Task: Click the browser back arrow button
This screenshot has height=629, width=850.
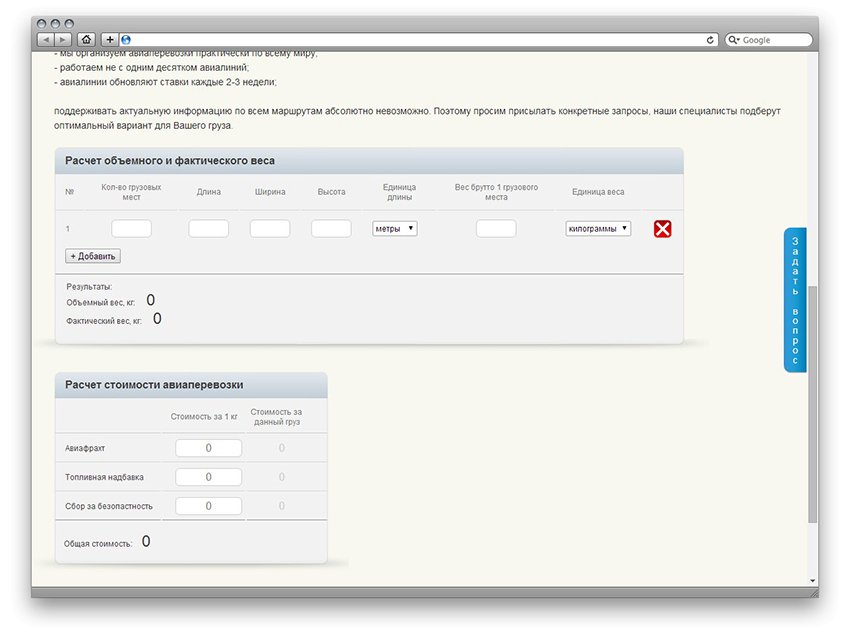Action: click(46, 40)
